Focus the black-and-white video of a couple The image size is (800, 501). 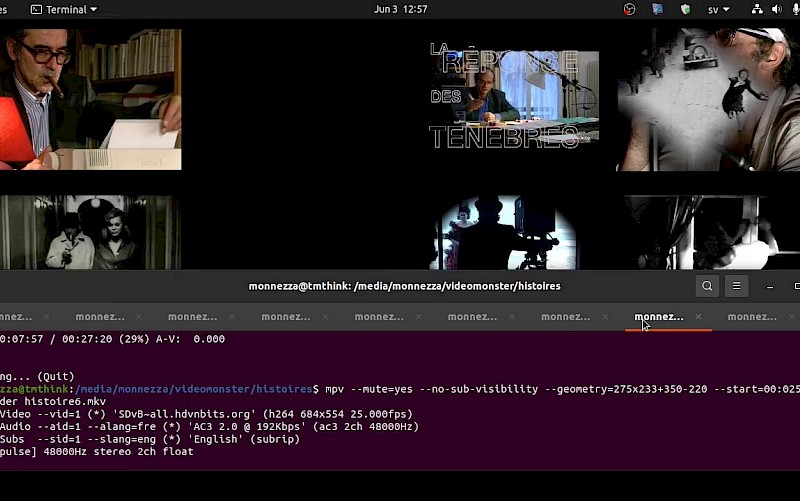[x=90, y=232]
